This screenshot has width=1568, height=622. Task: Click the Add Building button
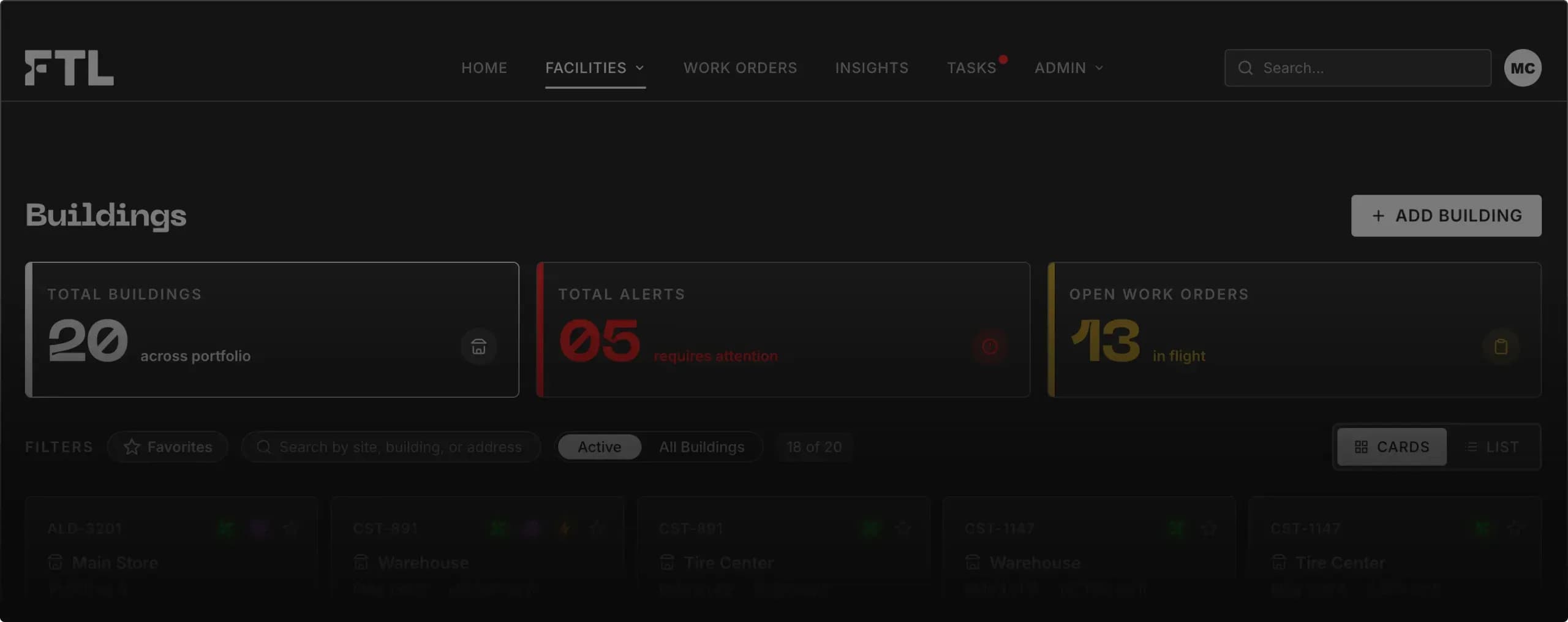[x=1446, y=216]
